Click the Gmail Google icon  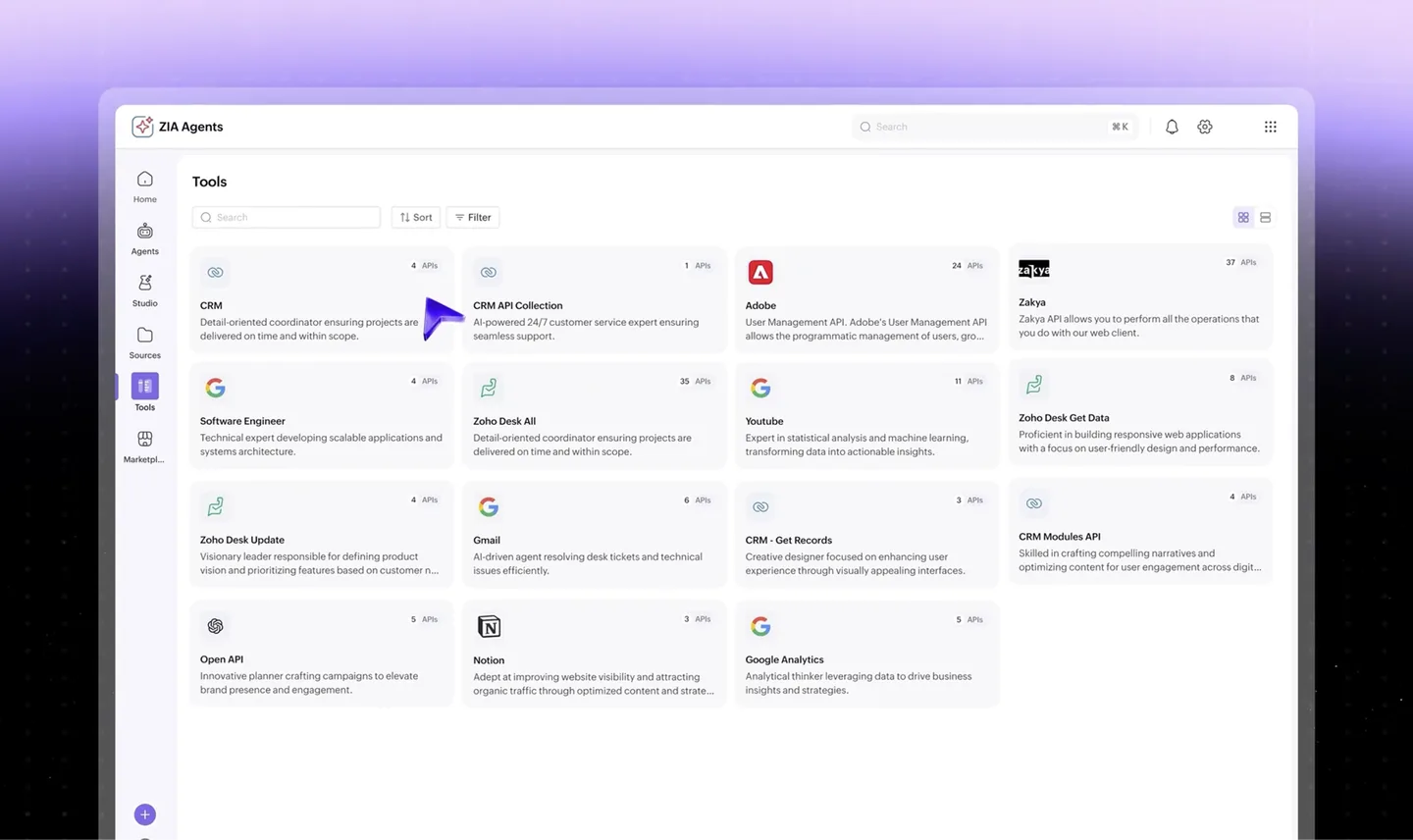point(489,506)
